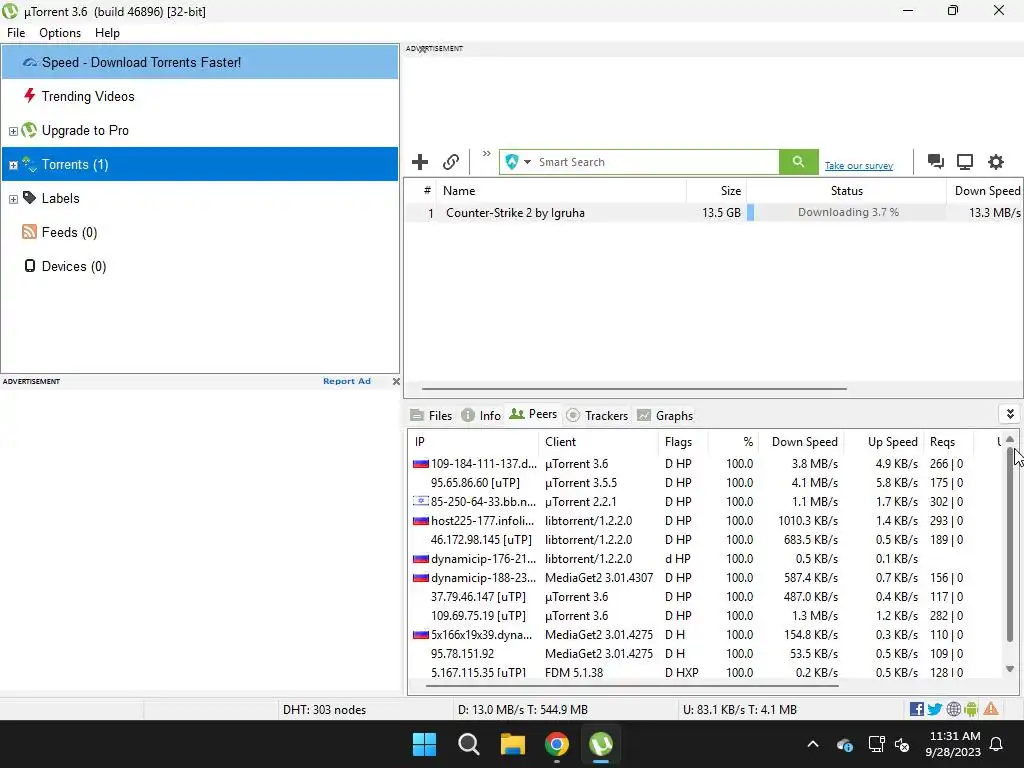Click the torrent list horizontal scrollbar
The image size is (1024, 768).
[634, 389]
